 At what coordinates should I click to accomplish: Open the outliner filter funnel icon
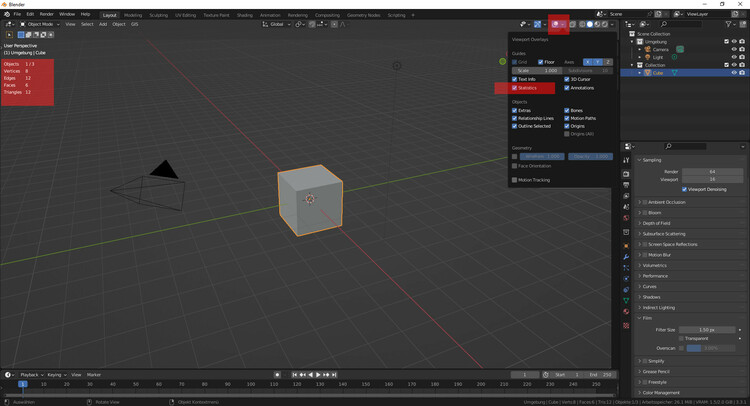728,24
